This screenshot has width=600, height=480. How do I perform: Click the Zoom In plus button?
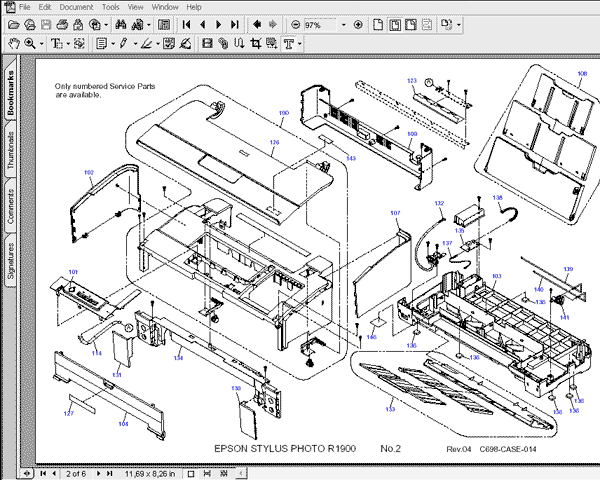coord(358,25)
